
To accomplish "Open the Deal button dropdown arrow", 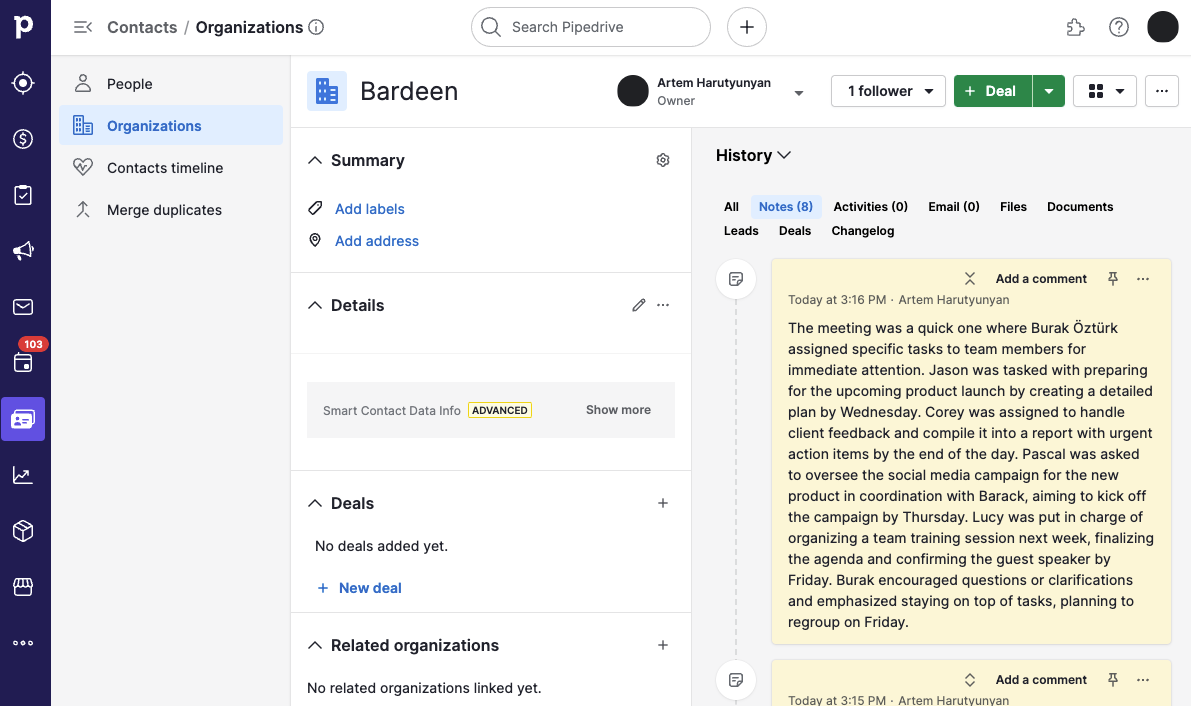I will click(1049, 91).
